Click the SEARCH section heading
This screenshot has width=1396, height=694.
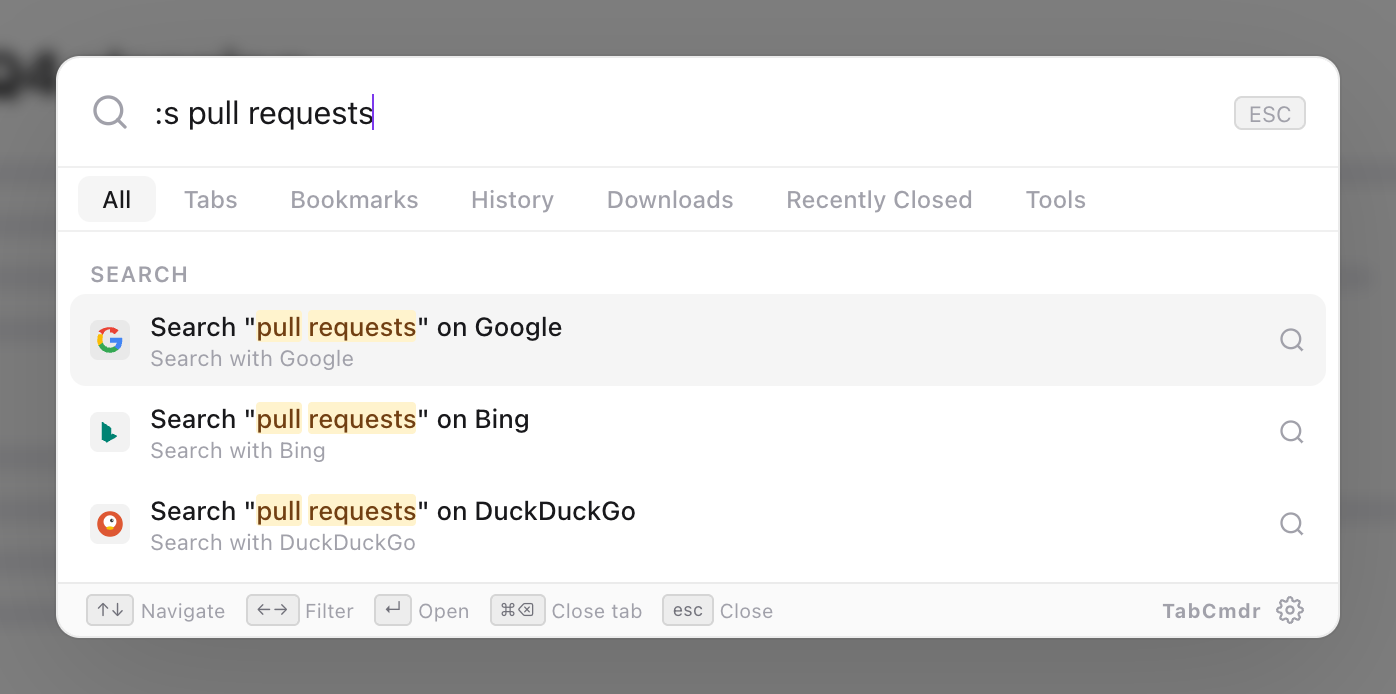click(140, 274)
